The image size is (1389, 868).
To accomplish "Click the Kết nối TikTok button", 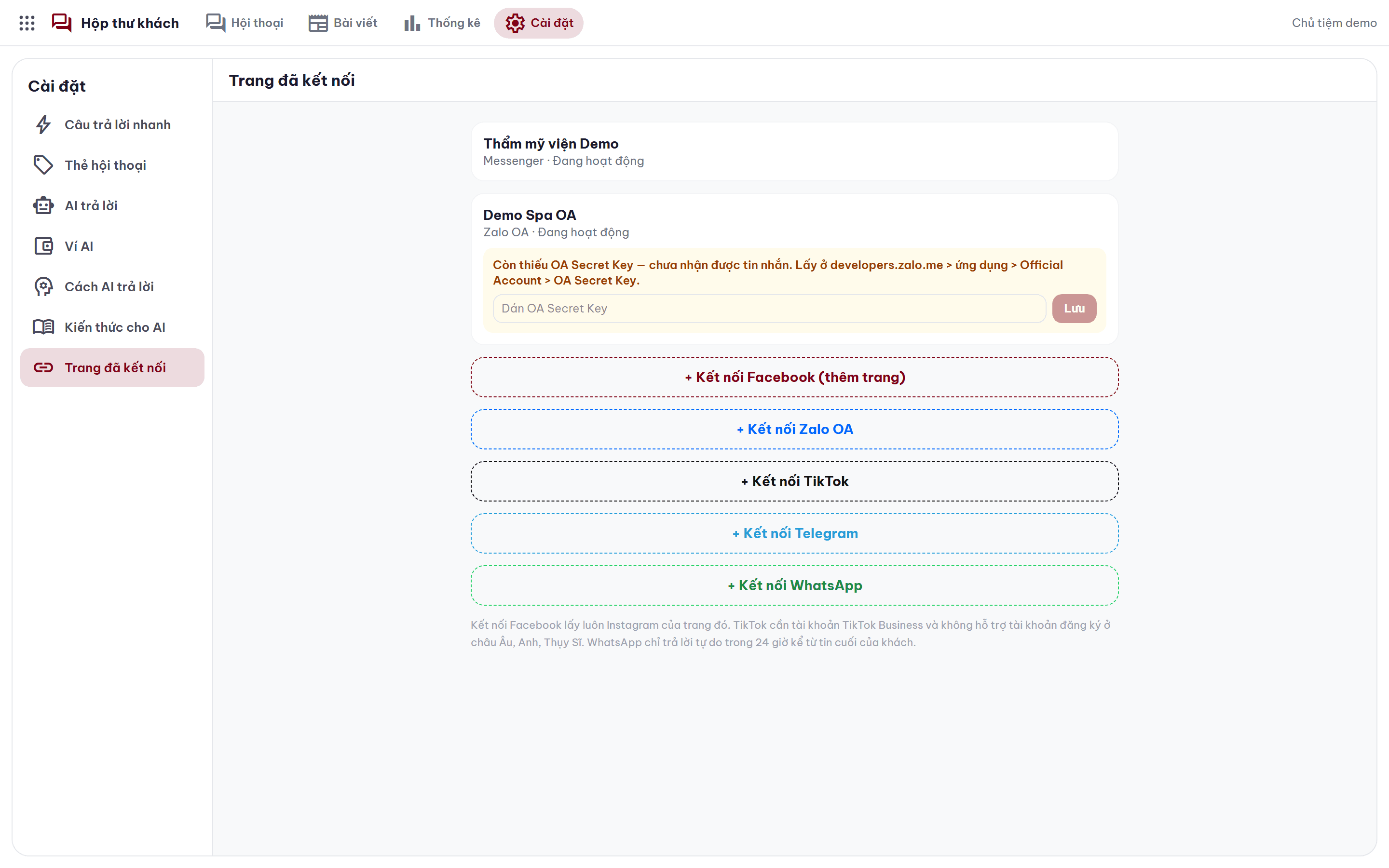I will [x=794, y=481].
